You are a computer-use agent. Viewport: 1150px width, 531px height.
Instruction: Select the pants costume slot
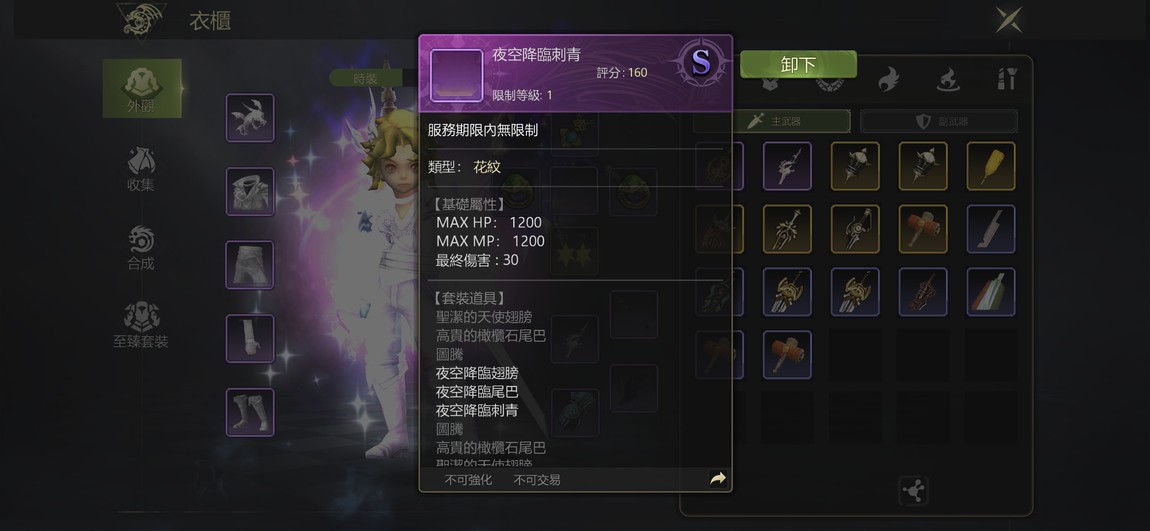point(250,265)
